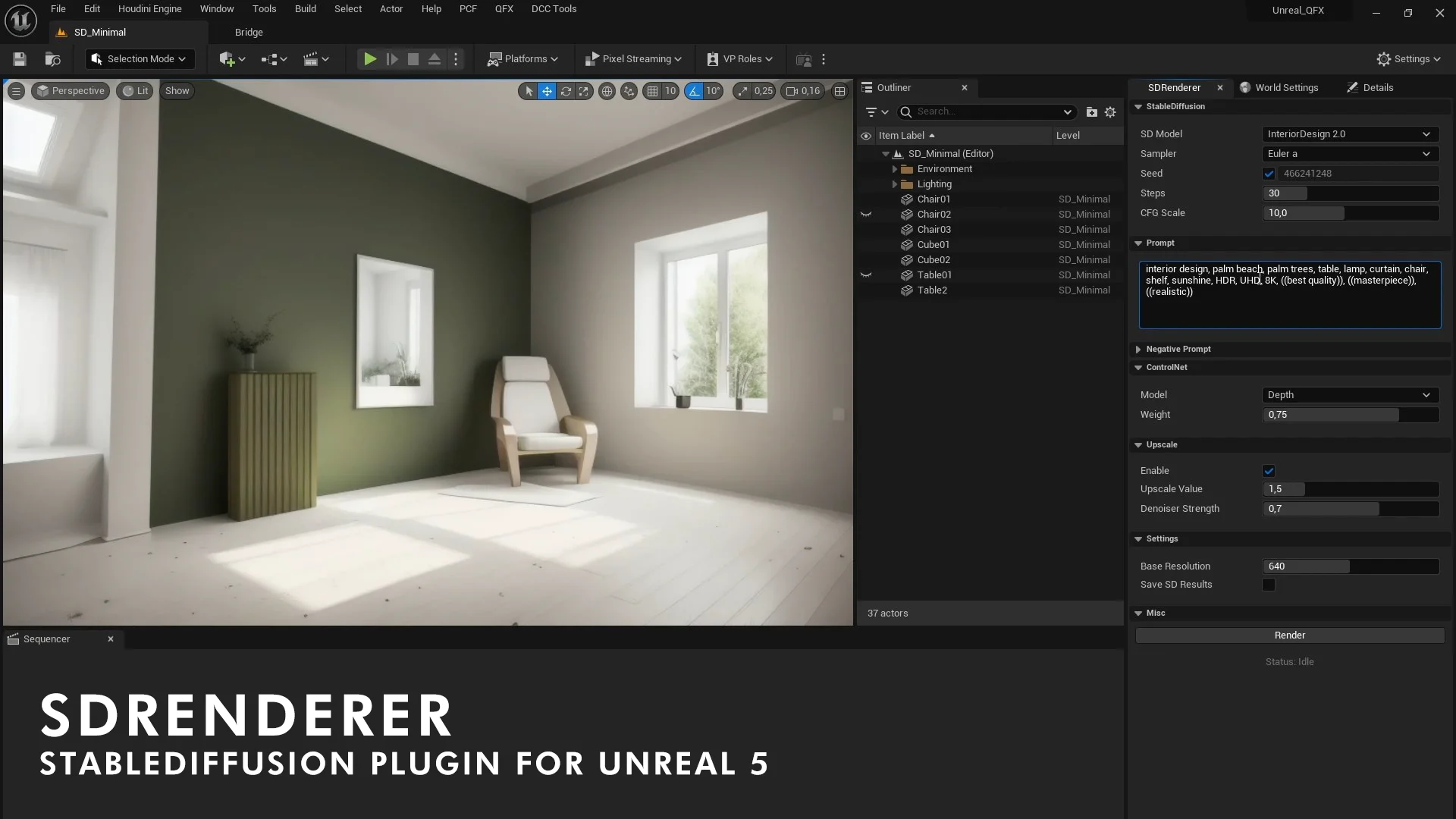
Task: Open the Houdini Engine menu
Action: point(149,8)
